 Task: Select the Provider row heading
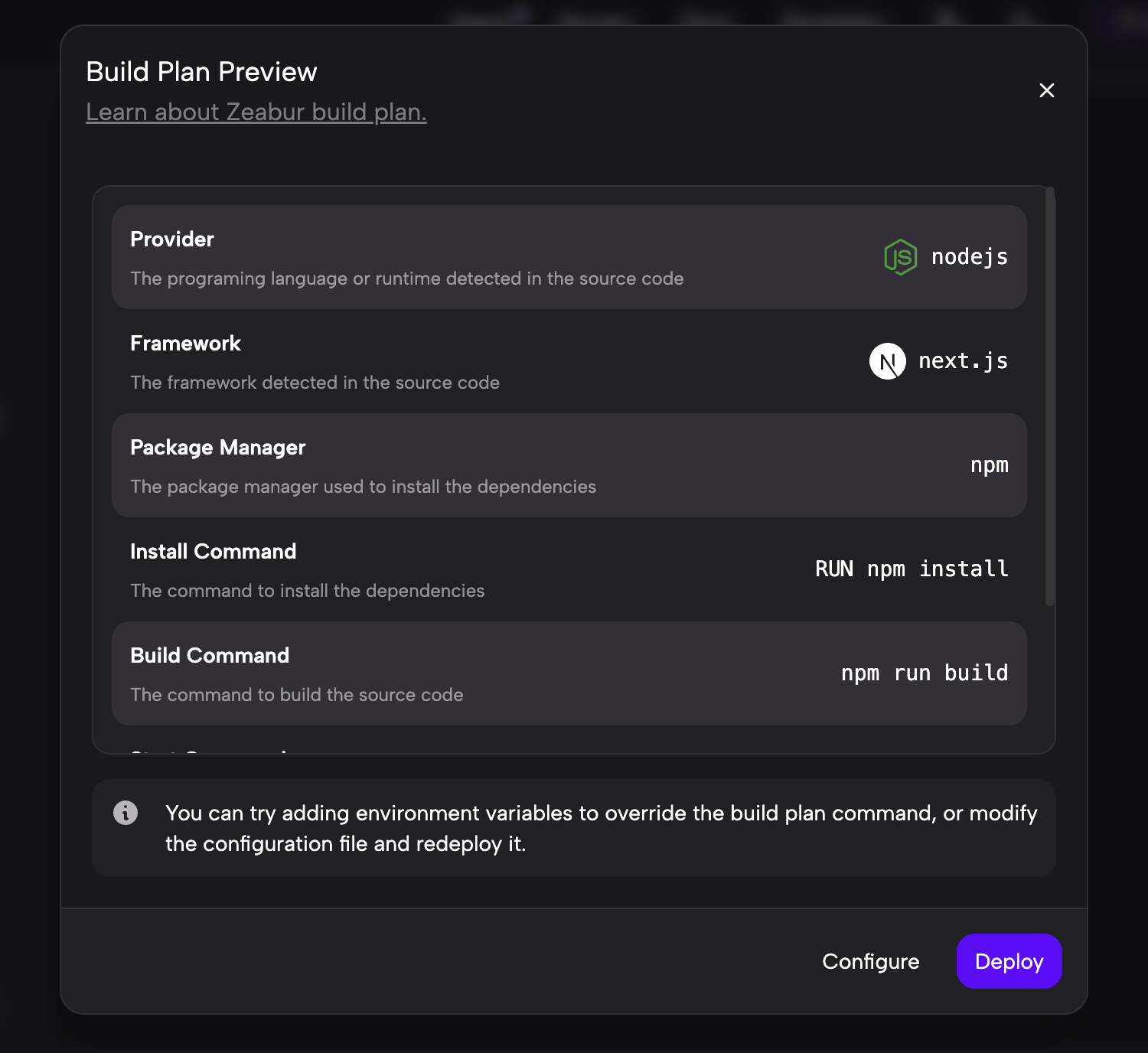coord(172,240)
